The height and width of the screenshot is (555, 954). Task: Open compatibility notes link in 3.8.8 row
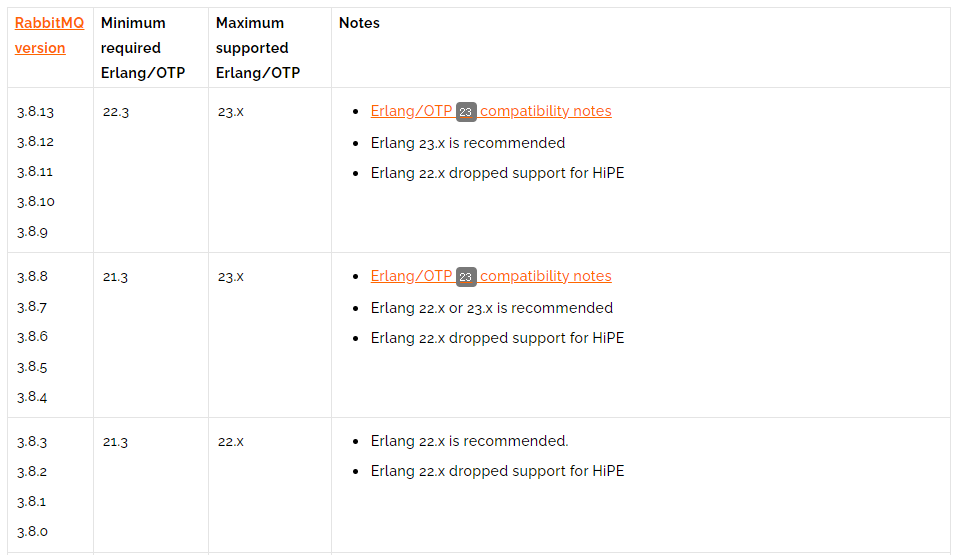[491, 276]
